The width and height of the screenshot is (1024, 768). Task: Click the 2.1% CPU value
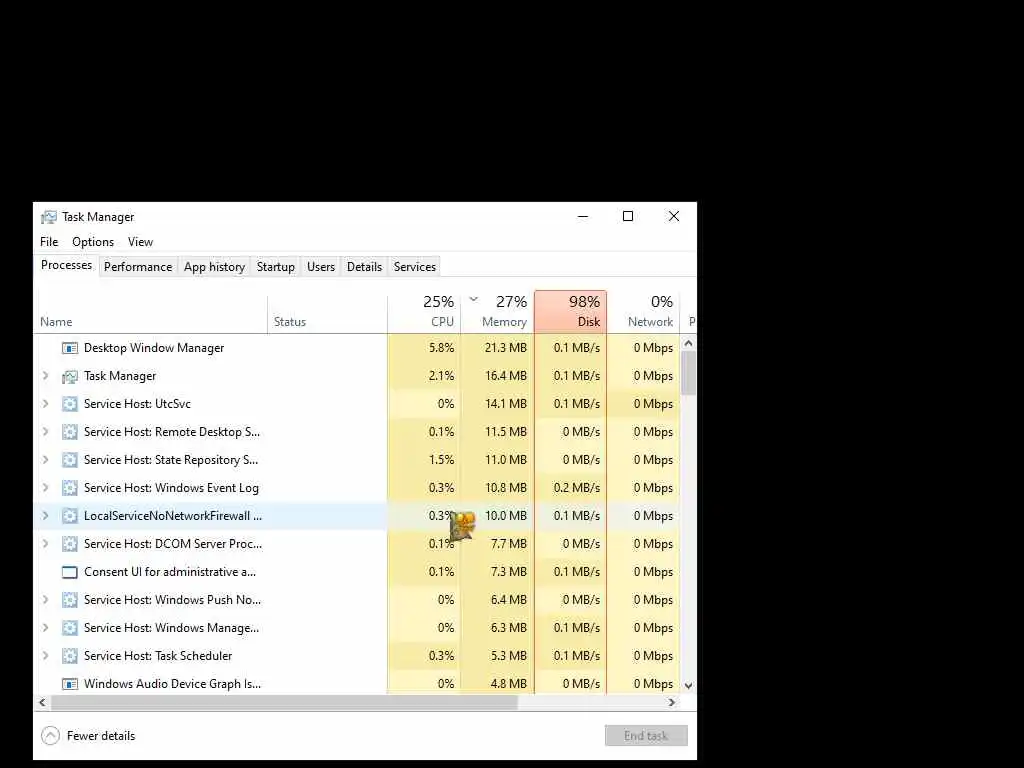point(441,376)
